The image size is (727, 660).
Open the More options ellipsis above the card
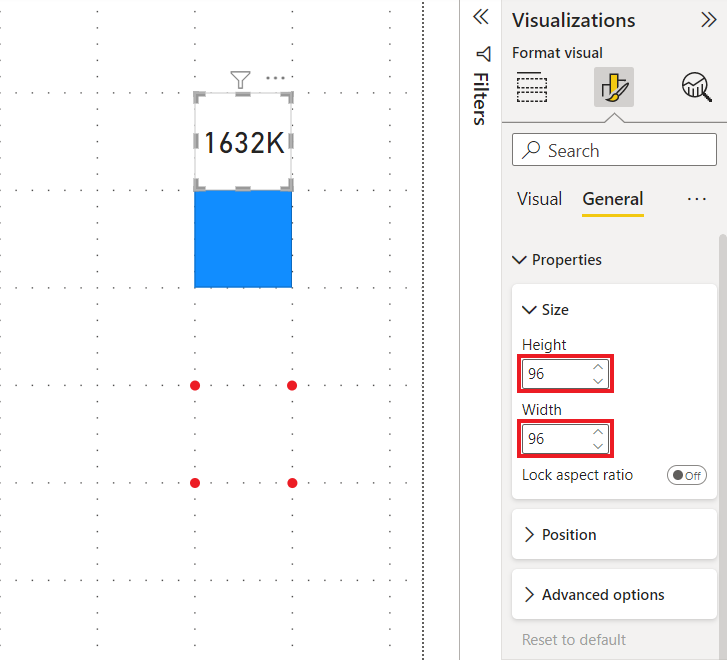tap(275, 79)
